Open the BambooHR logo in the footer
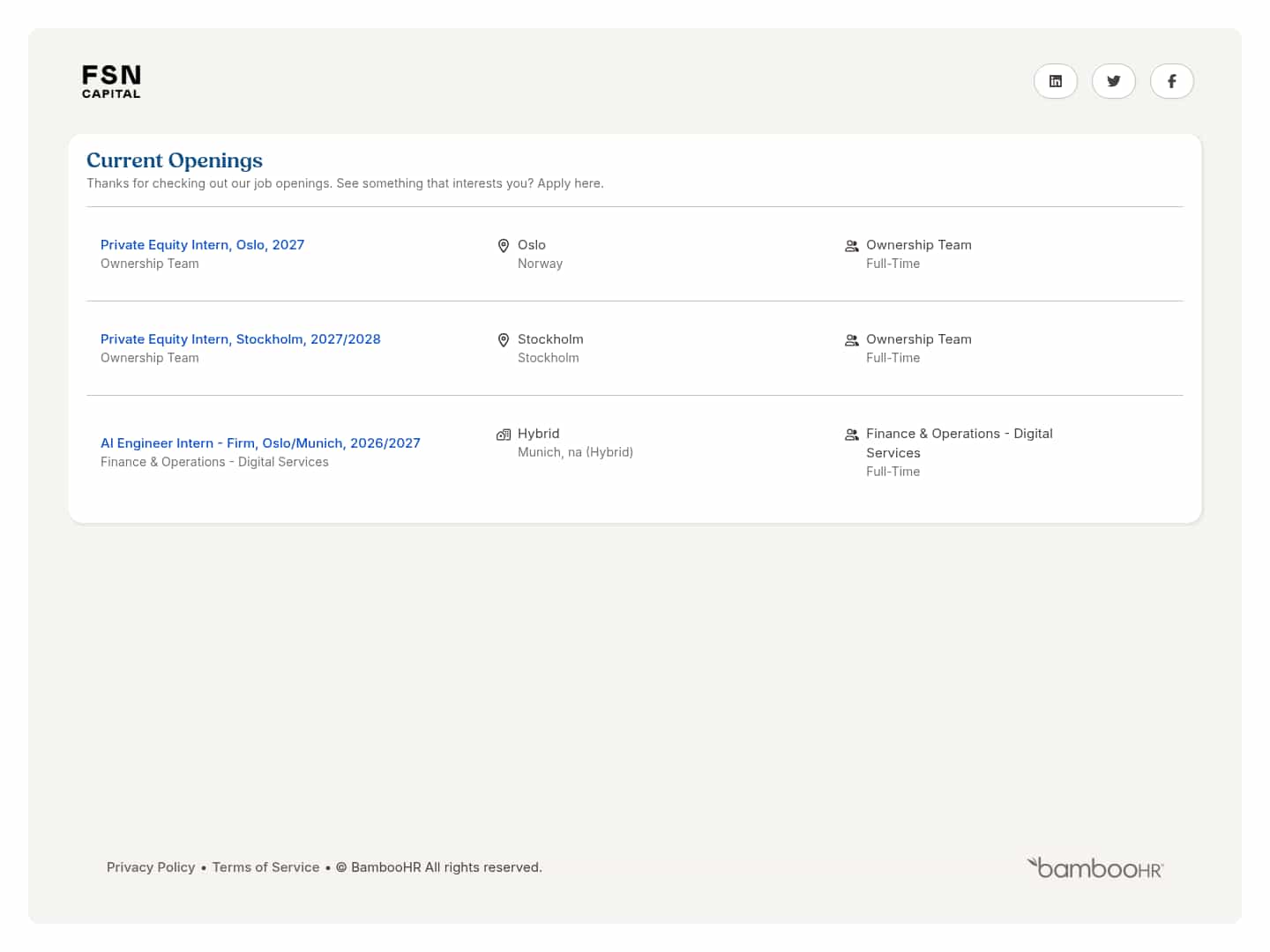This screenshot has height=952, width=1270. [1095, 867]
